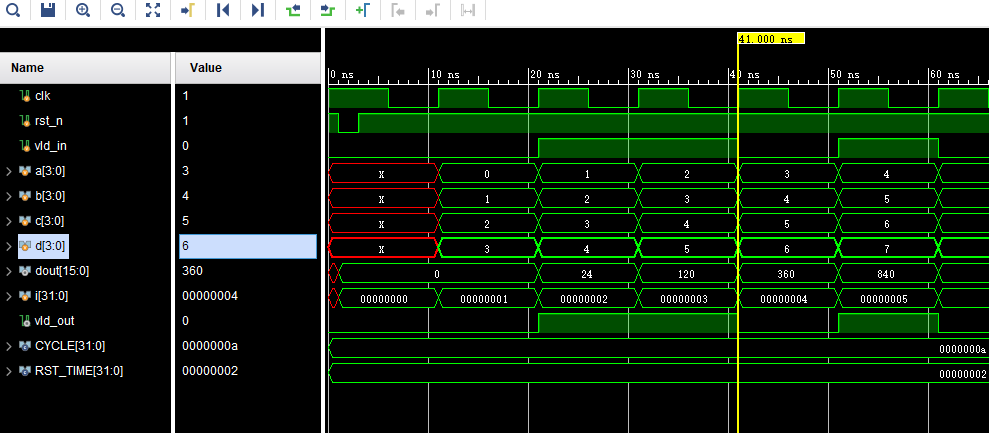
Task: Expand the dout[15:0] bus signal
Action: pos(9,271)
